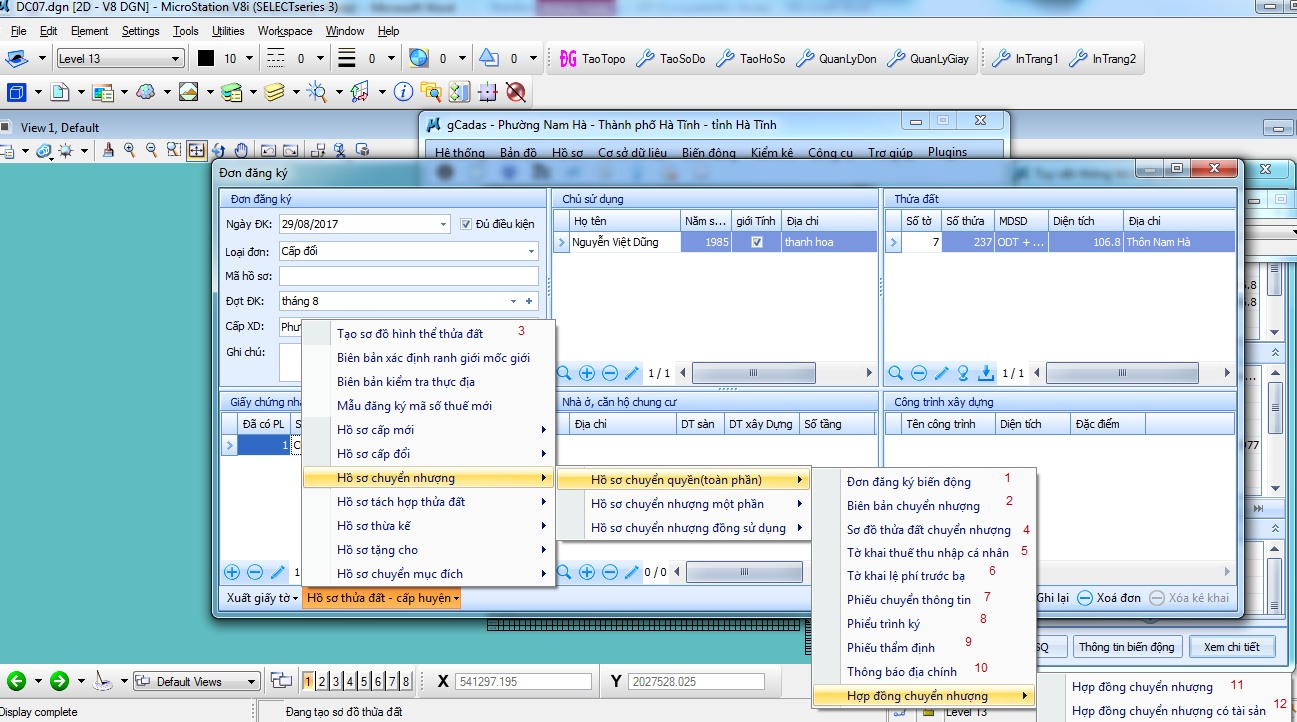Click the blue information icon in toolbar
Screen dimensions: 1297x722
coord(403,92)
